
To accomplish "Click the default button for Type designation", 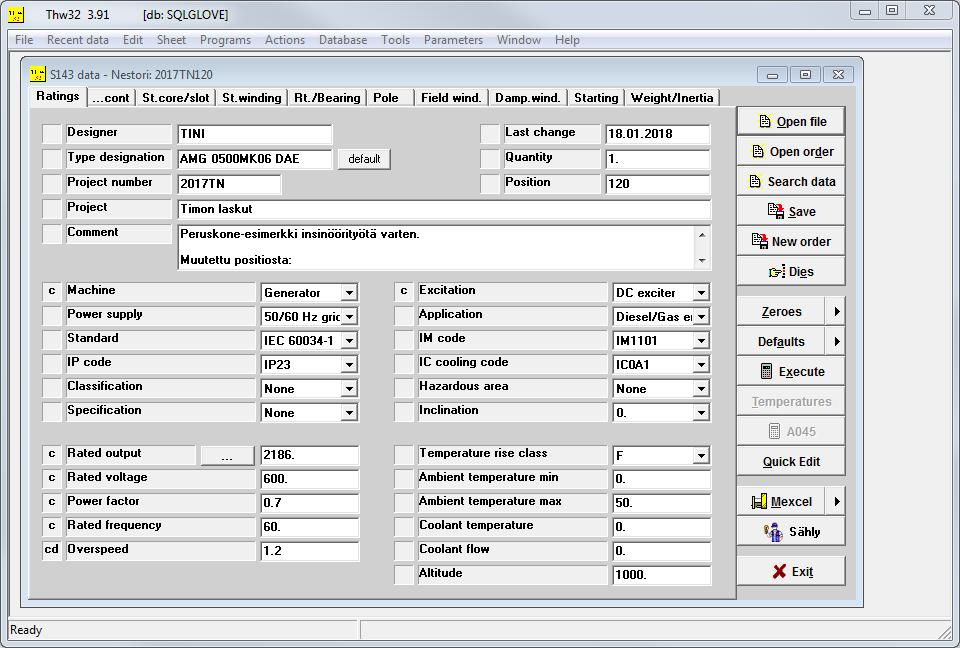I will click(364, 159).
